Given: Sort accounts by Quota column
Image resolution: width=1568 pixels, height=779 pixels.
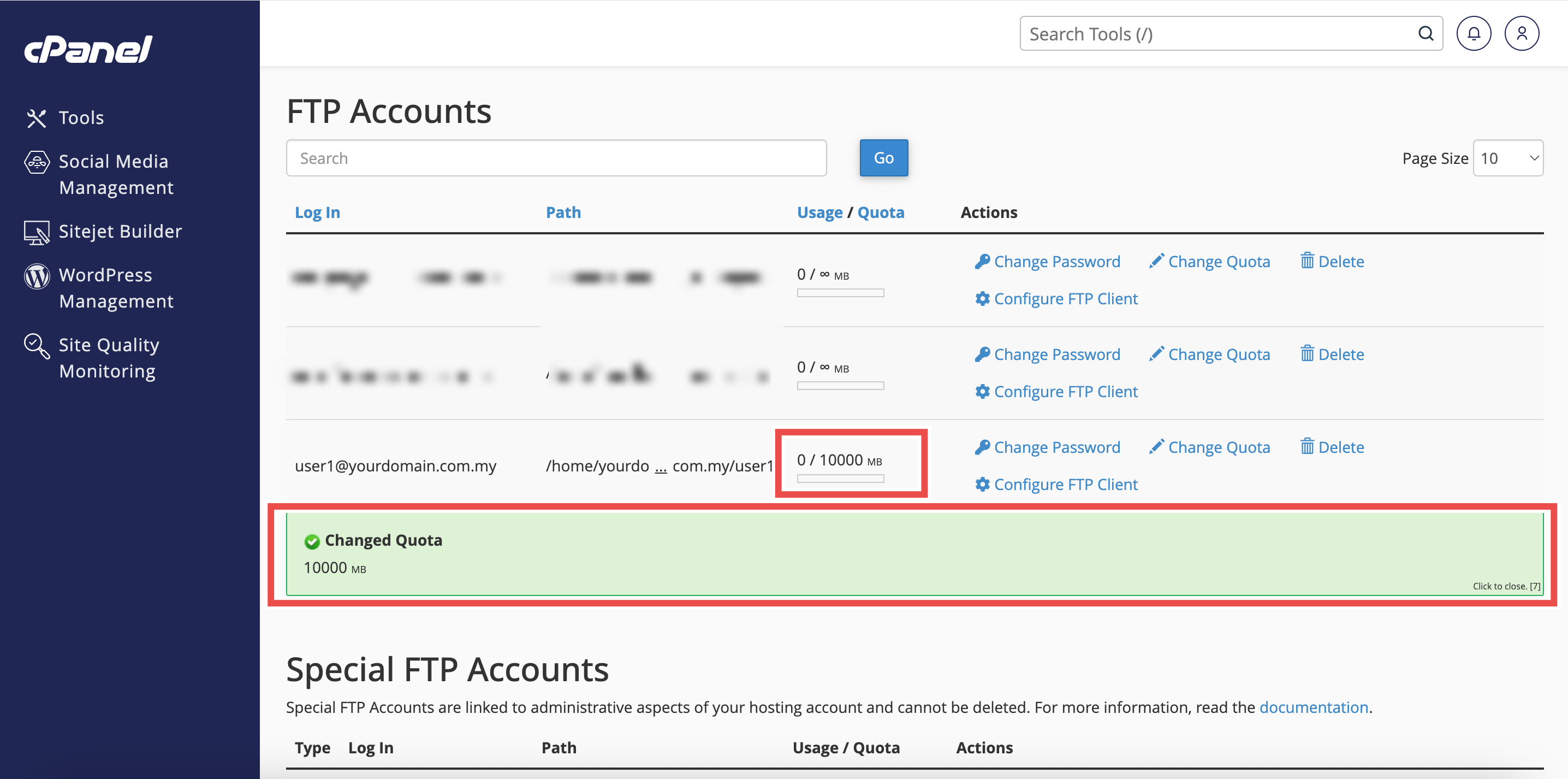Looking at the screenshot, I should 880,213.
